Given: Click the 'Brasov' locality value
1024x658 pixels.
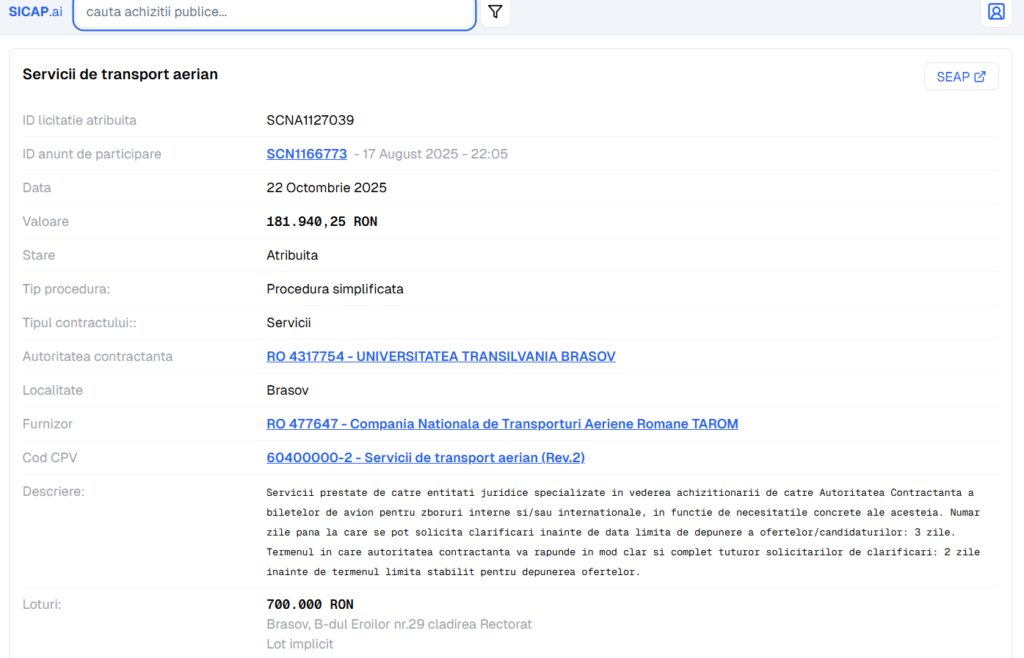Looking at the screenshot, I should 287,390.
